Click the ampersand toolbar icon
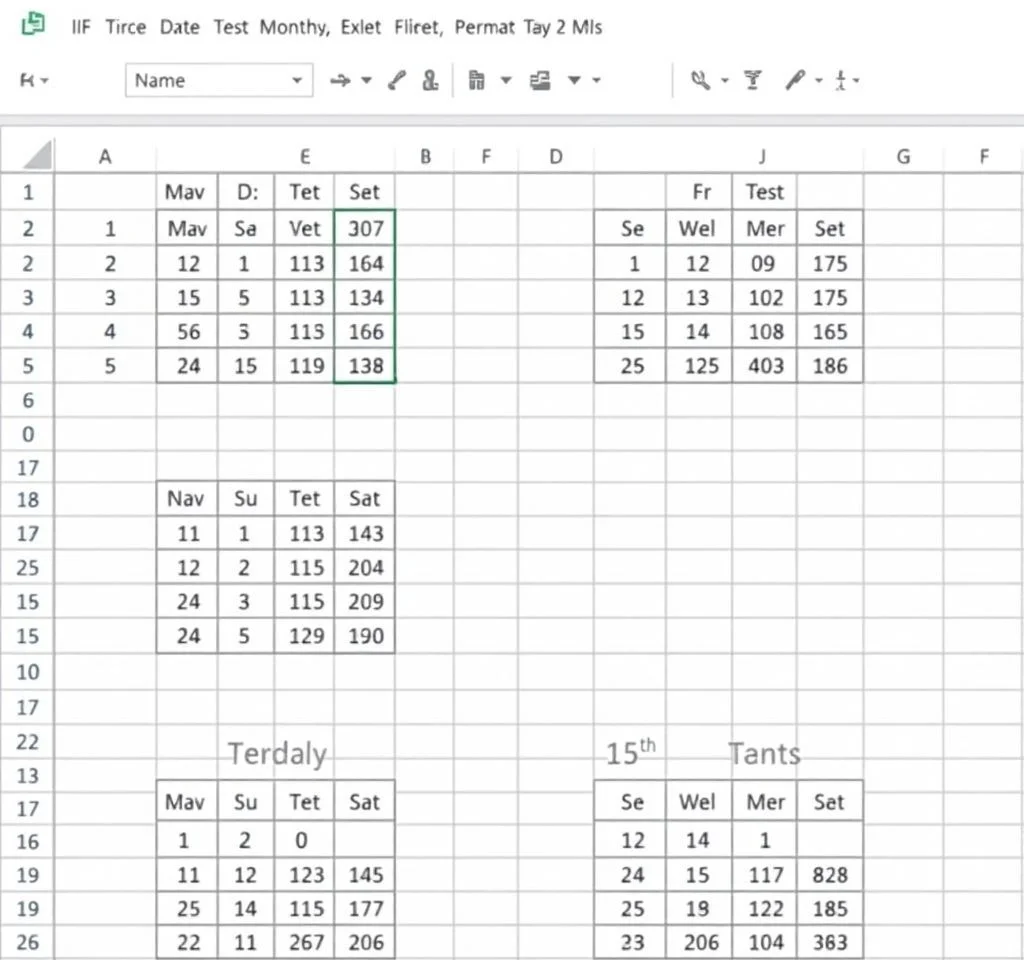This screenshot has height=960, width=1024. (x=430, y=81)
